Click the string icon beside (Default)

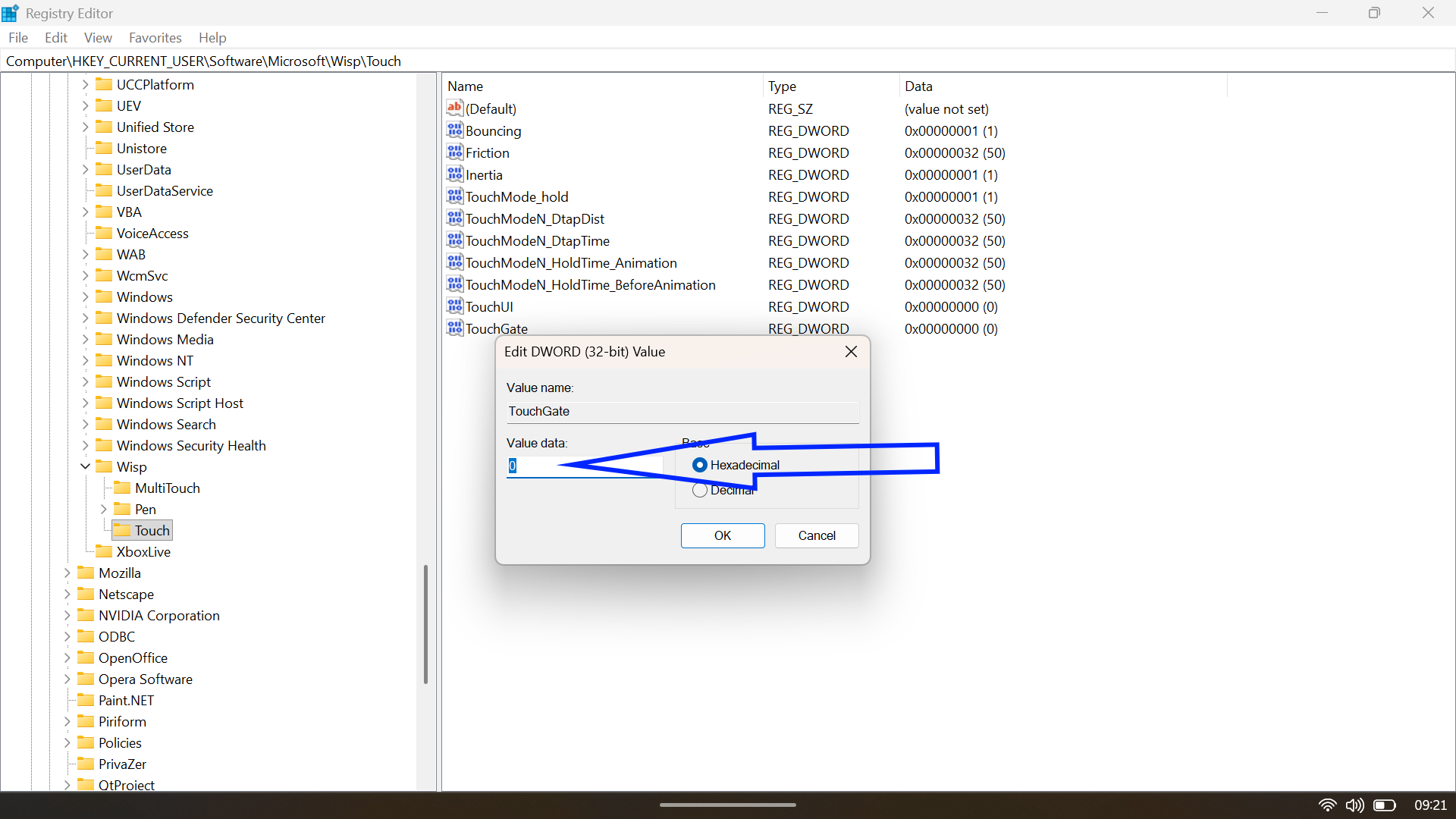[x=454, y=108]
